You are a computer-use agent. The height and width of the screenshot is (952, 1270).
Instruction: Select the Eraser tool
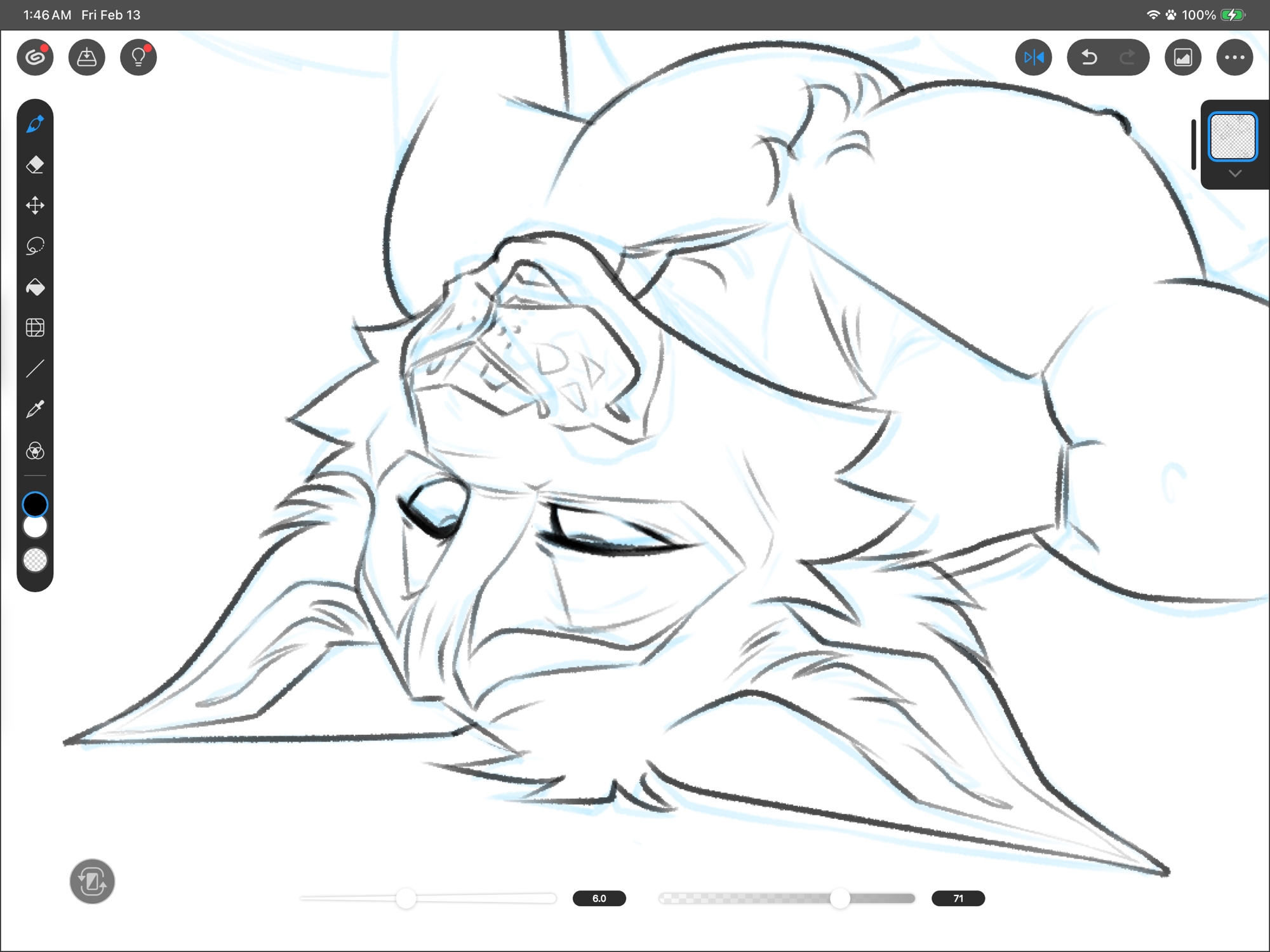(x=35, y=164)
